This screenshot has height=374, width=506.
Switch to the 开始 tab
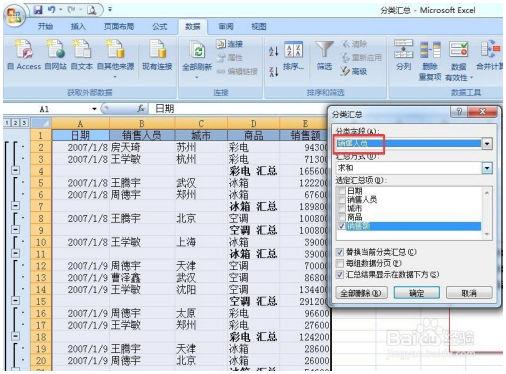45,26
